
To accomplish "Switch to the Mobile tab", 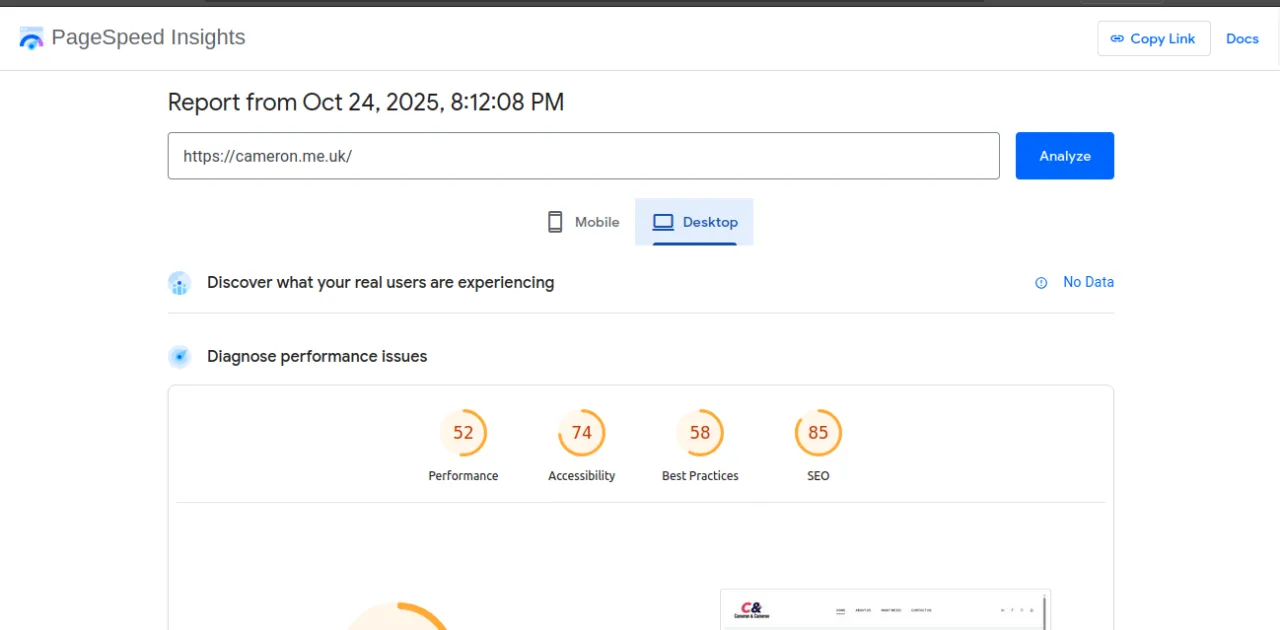I will (x=584, y=222).
